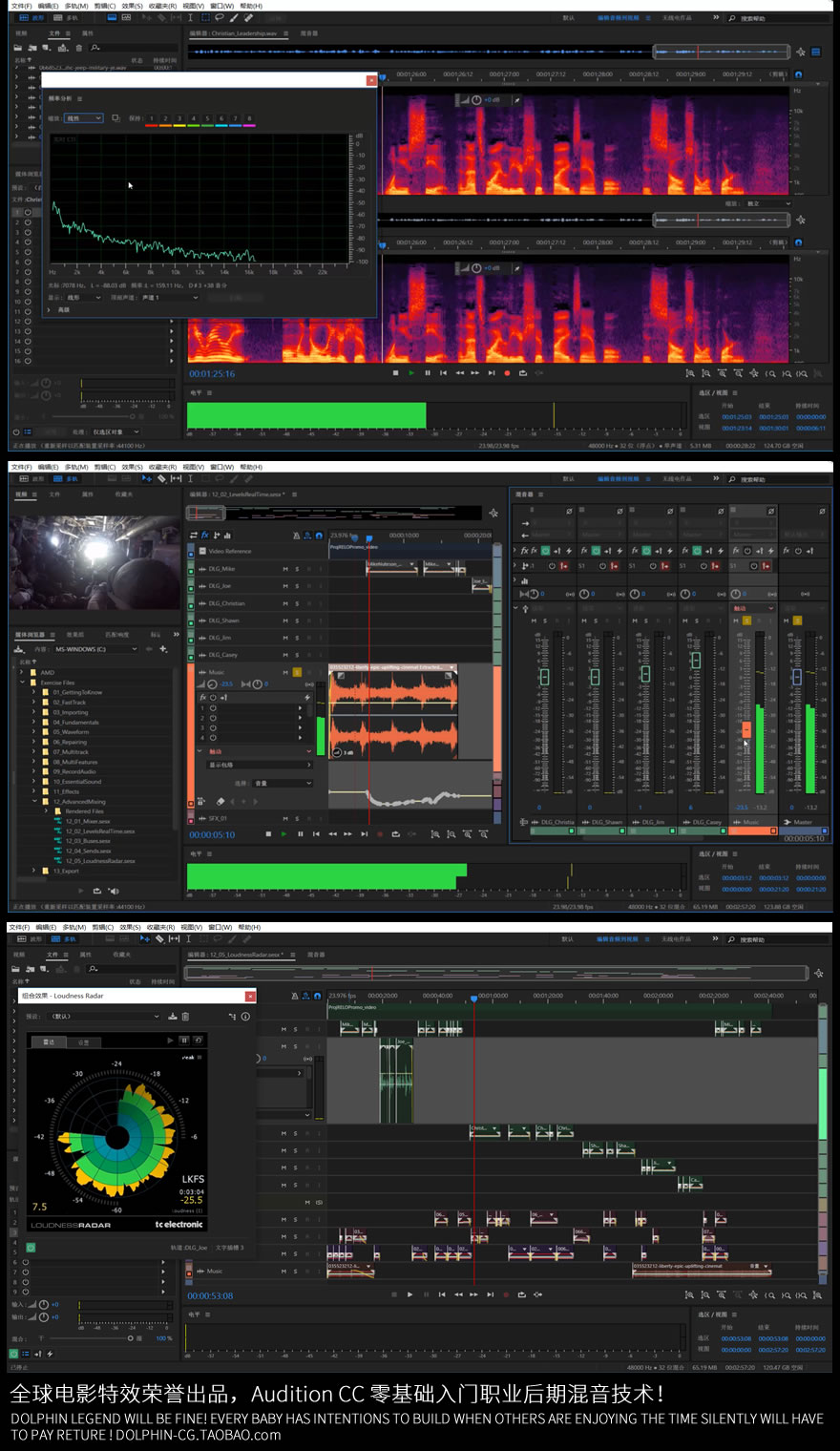The height and width of the screenshot is (1451, 840).
Task: Open 效果(S) menu in 12_02_LevelsRealTime window
Action: coord(132,467)
